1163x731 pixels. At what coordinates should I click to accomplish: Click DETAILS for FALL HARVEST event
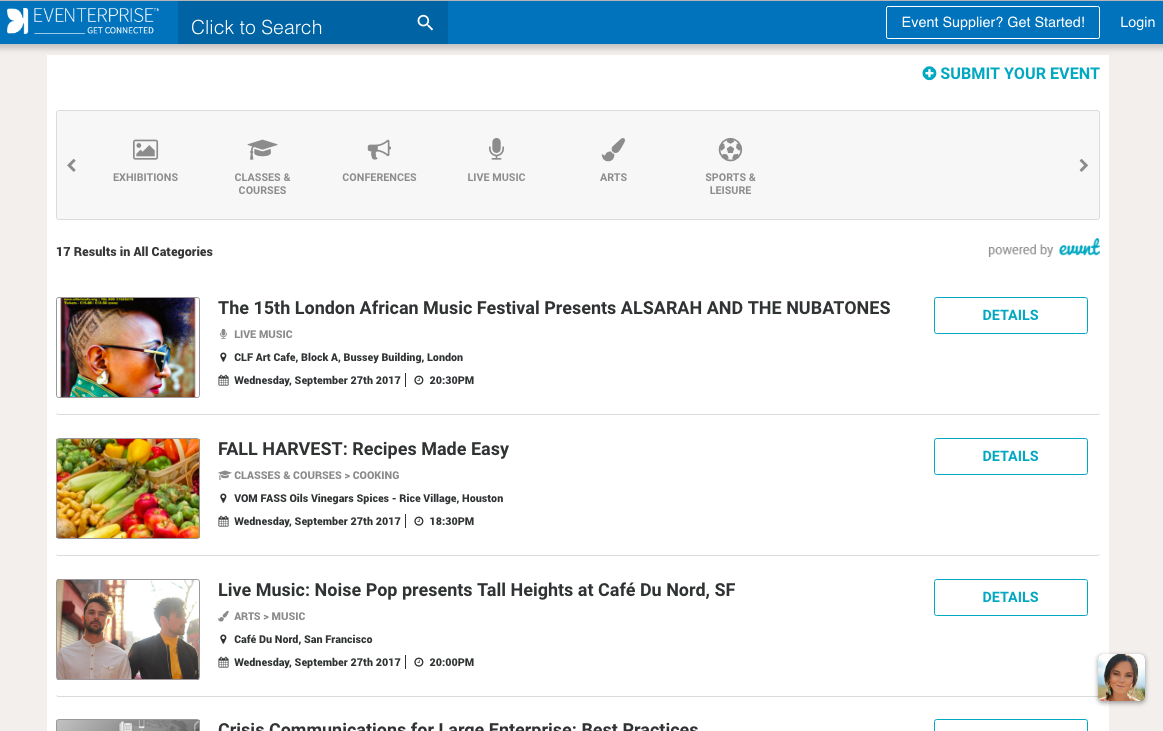(1010, 457)
